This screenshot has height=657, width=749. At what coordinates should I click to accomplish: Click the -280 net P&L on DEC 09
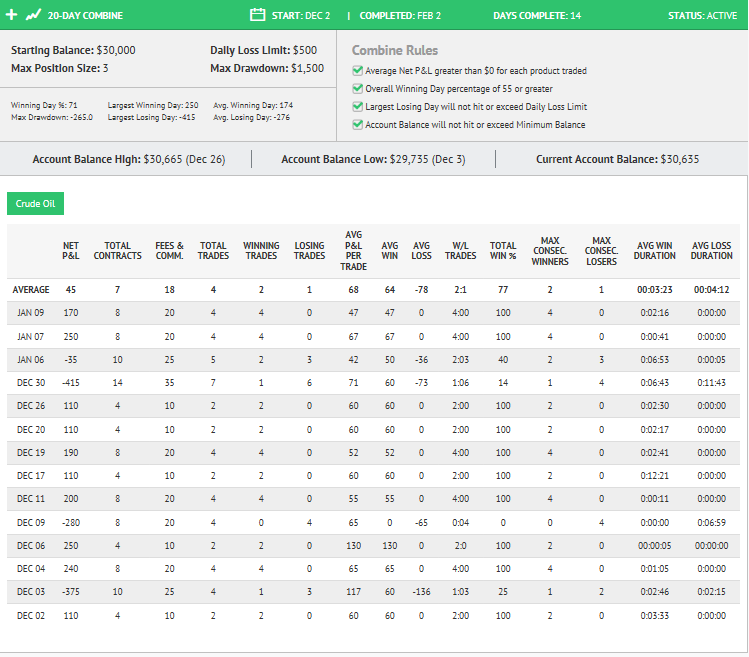pyautogui.click(x=71, y=522)
